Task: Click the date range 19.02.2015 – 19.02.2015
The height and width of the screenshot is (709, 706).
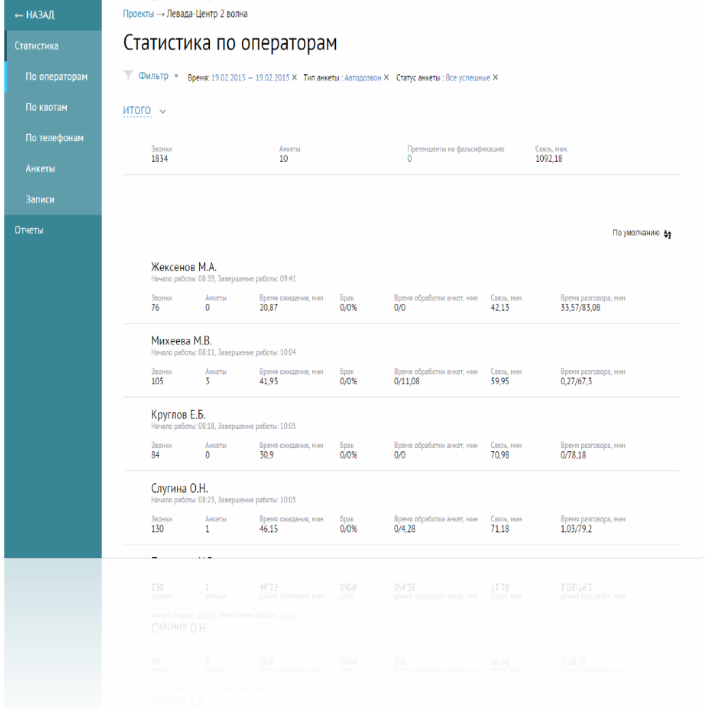Action: (x=250, y=78)
